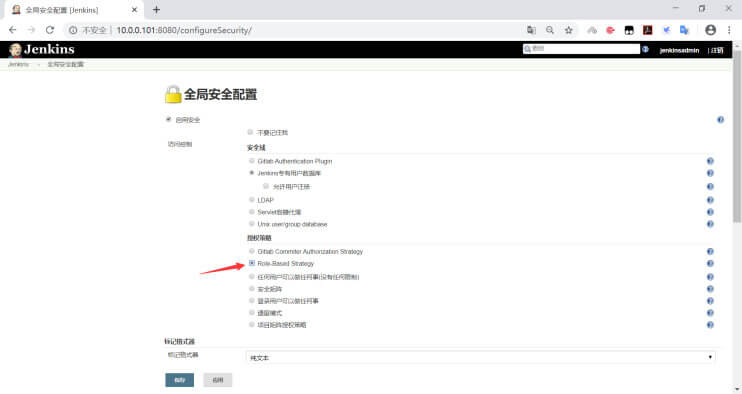Viewport: 742px width, 394px height.
Task: Click the zoom magnifier icon in address bar
Action: click(550, 30)
